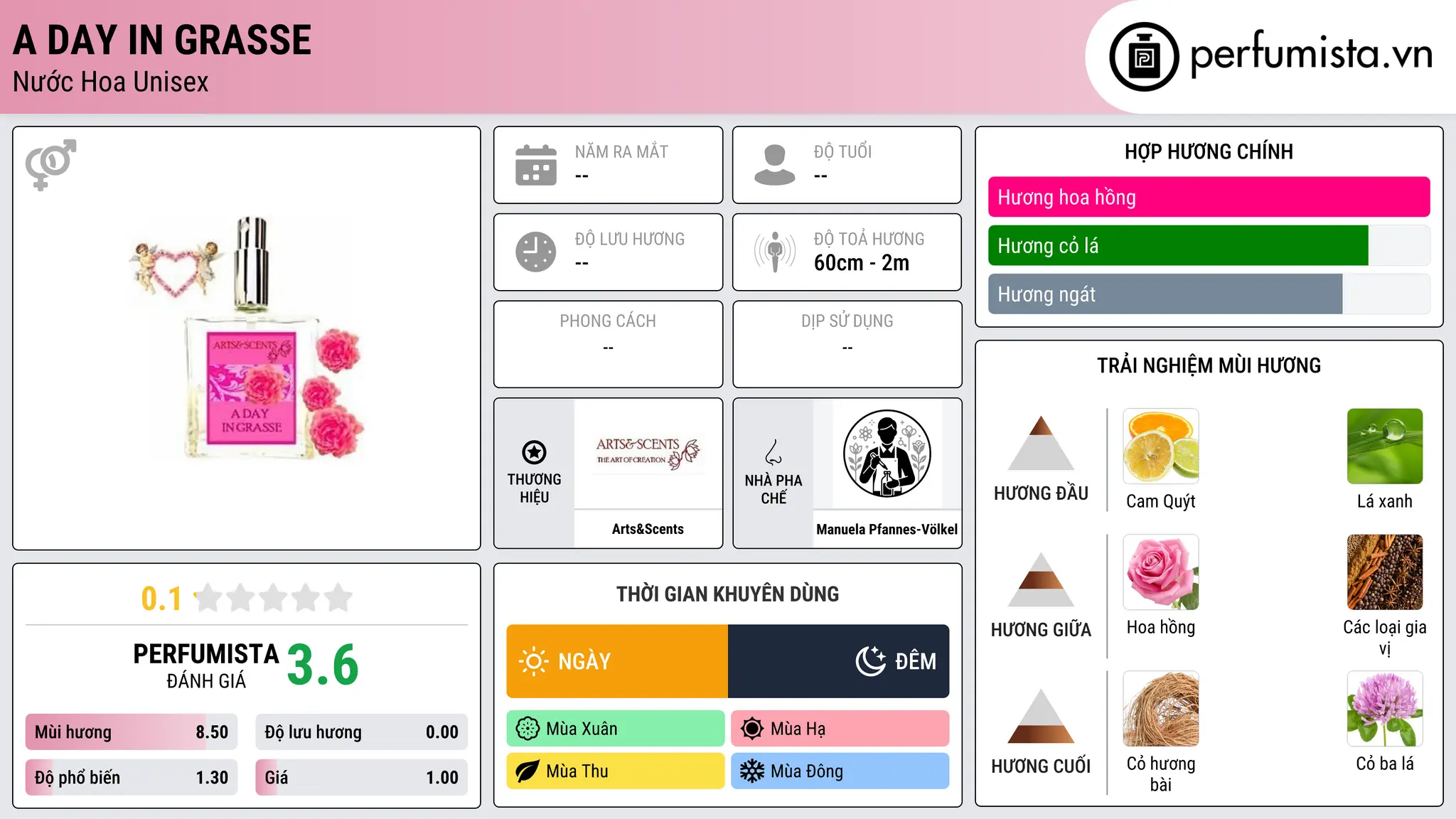Click the 0.1 user rating score
Screen dimensions: 1456x819
161,599
